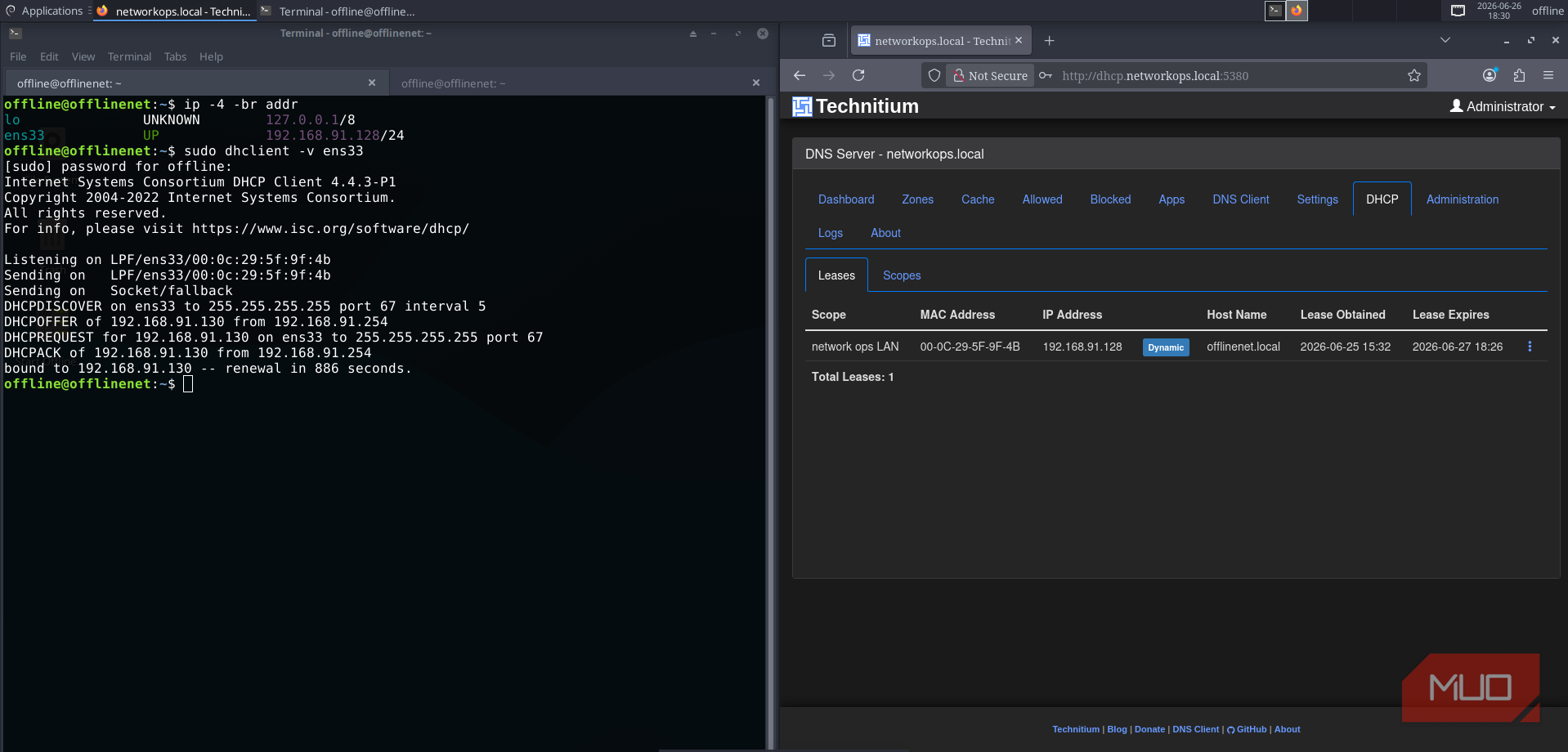Open the Applications menu
Viewport: 1568px width, 752px height.
(45, 11)
